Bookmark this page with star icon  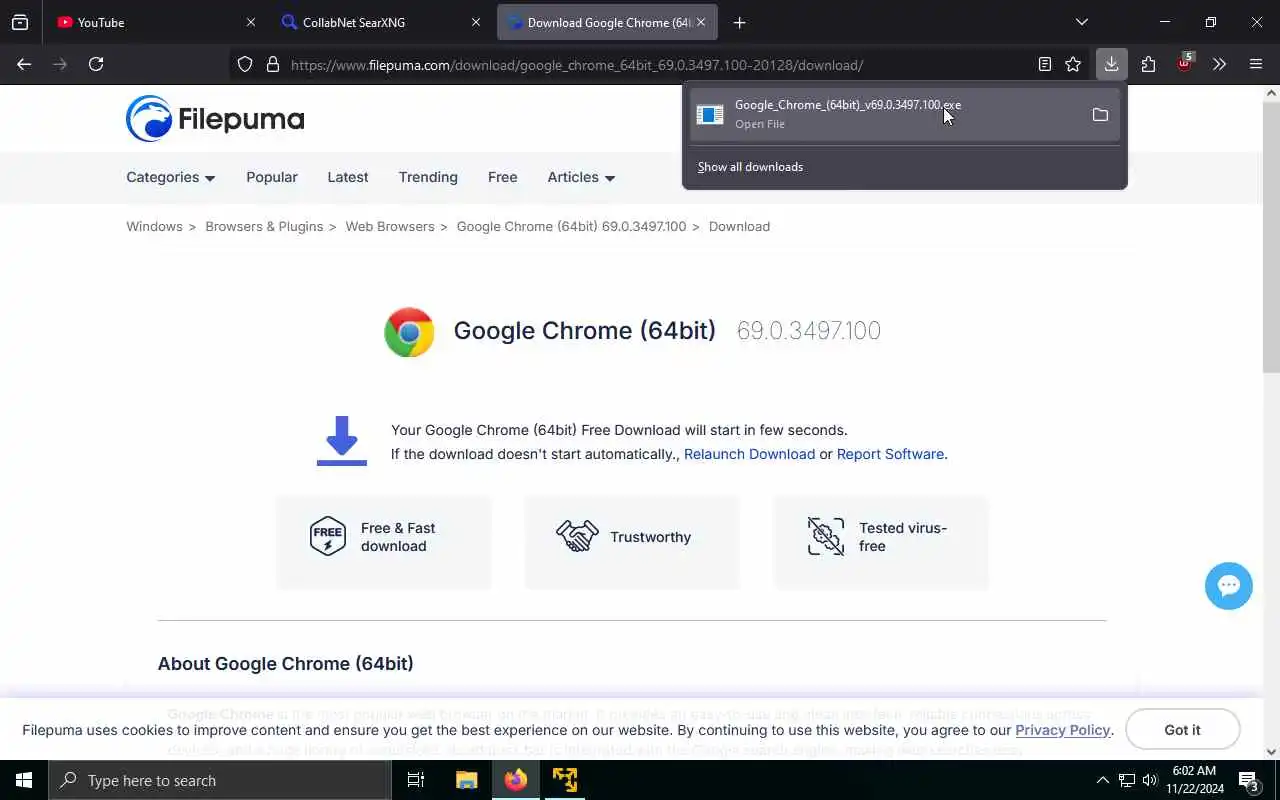1073,64
